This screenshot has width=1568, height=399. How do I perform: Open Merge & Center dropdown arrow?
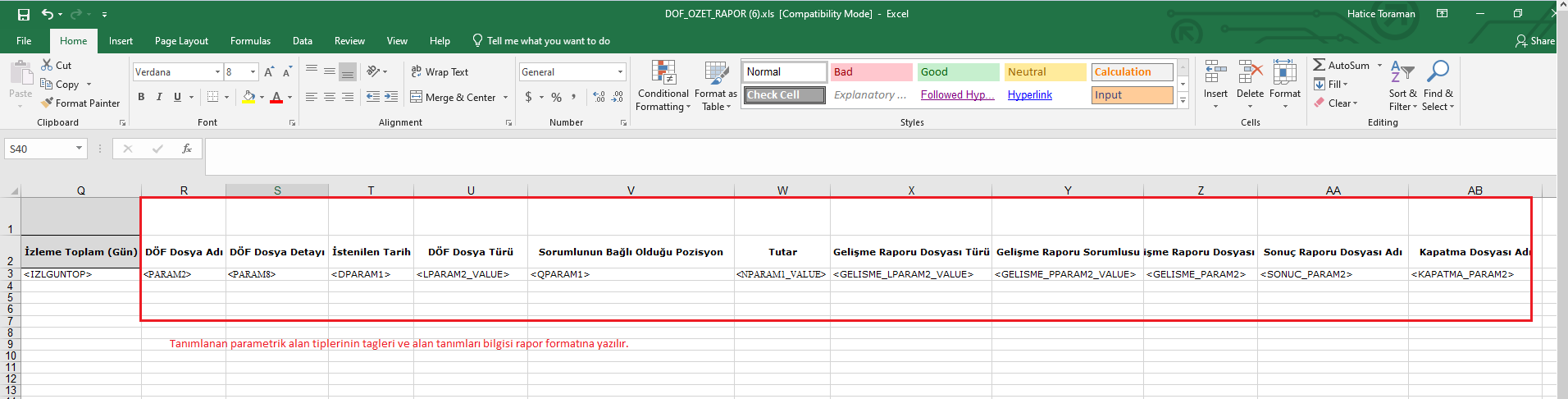(x=505, y=97)
